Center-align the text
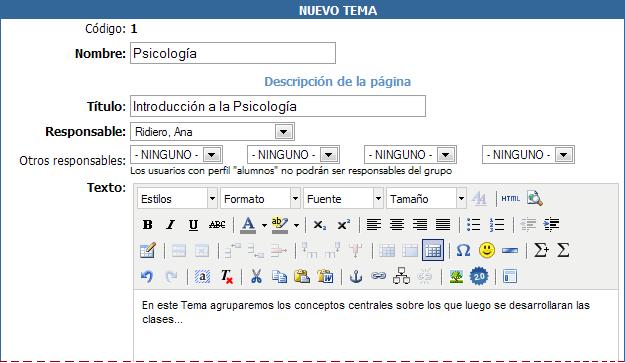The image size is (625, 363). coord(397,225)
